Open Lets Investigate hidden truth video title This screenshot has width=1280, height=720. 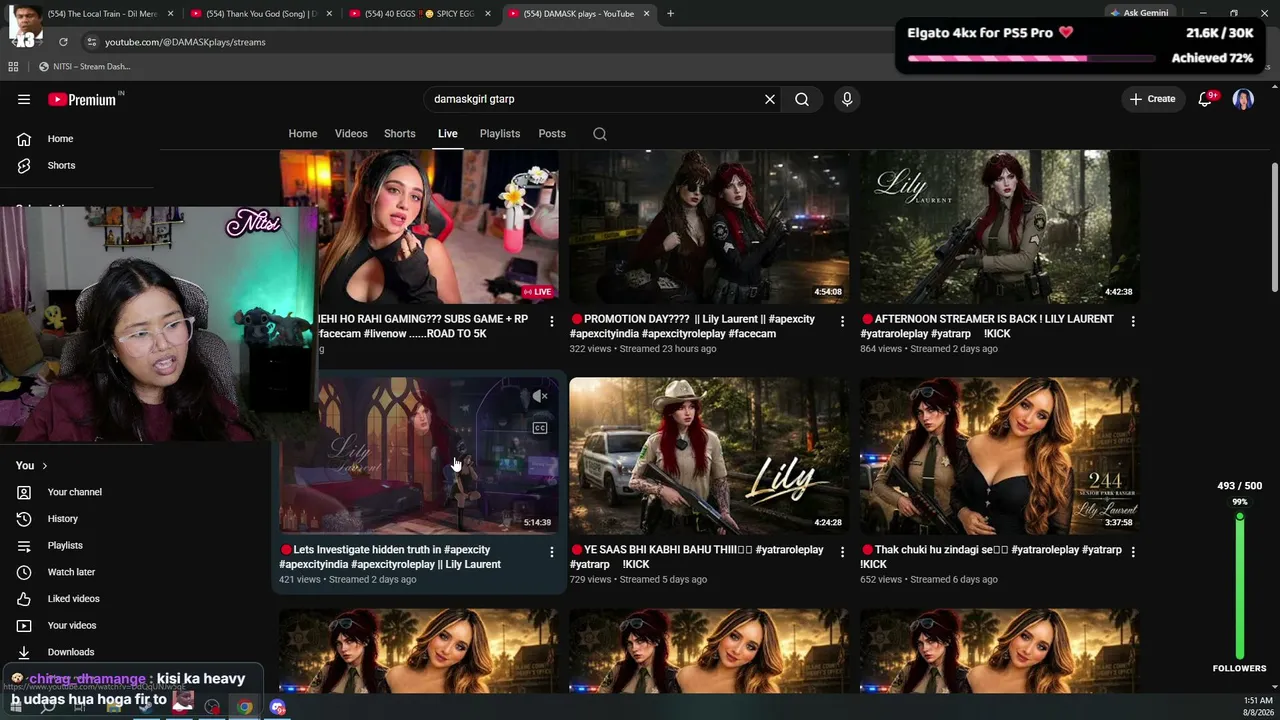390,557
